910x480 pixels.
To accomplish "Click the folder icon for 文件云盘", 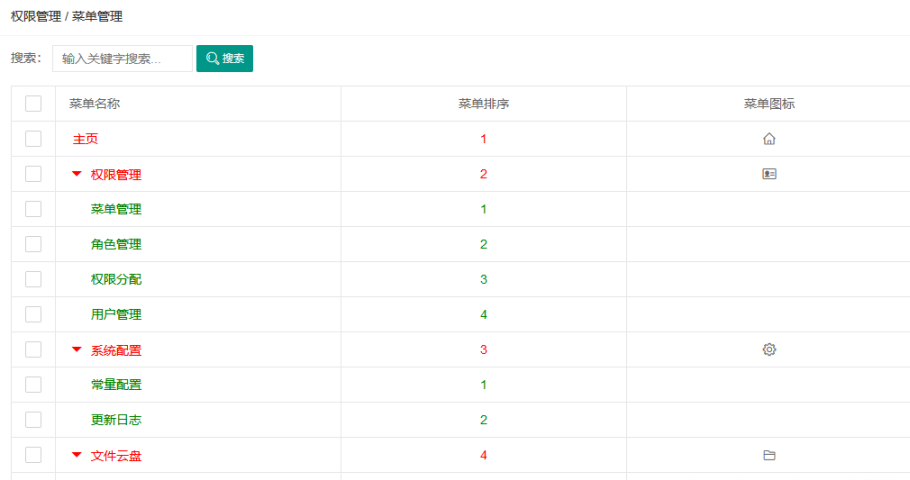I will (x=769, y=455).
